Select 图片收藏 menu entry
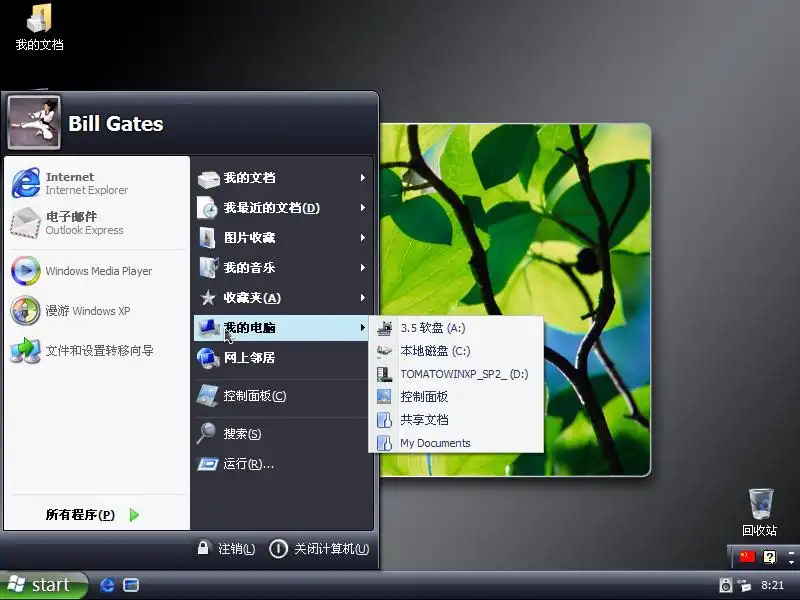800x600 pixels. (283, 238)
